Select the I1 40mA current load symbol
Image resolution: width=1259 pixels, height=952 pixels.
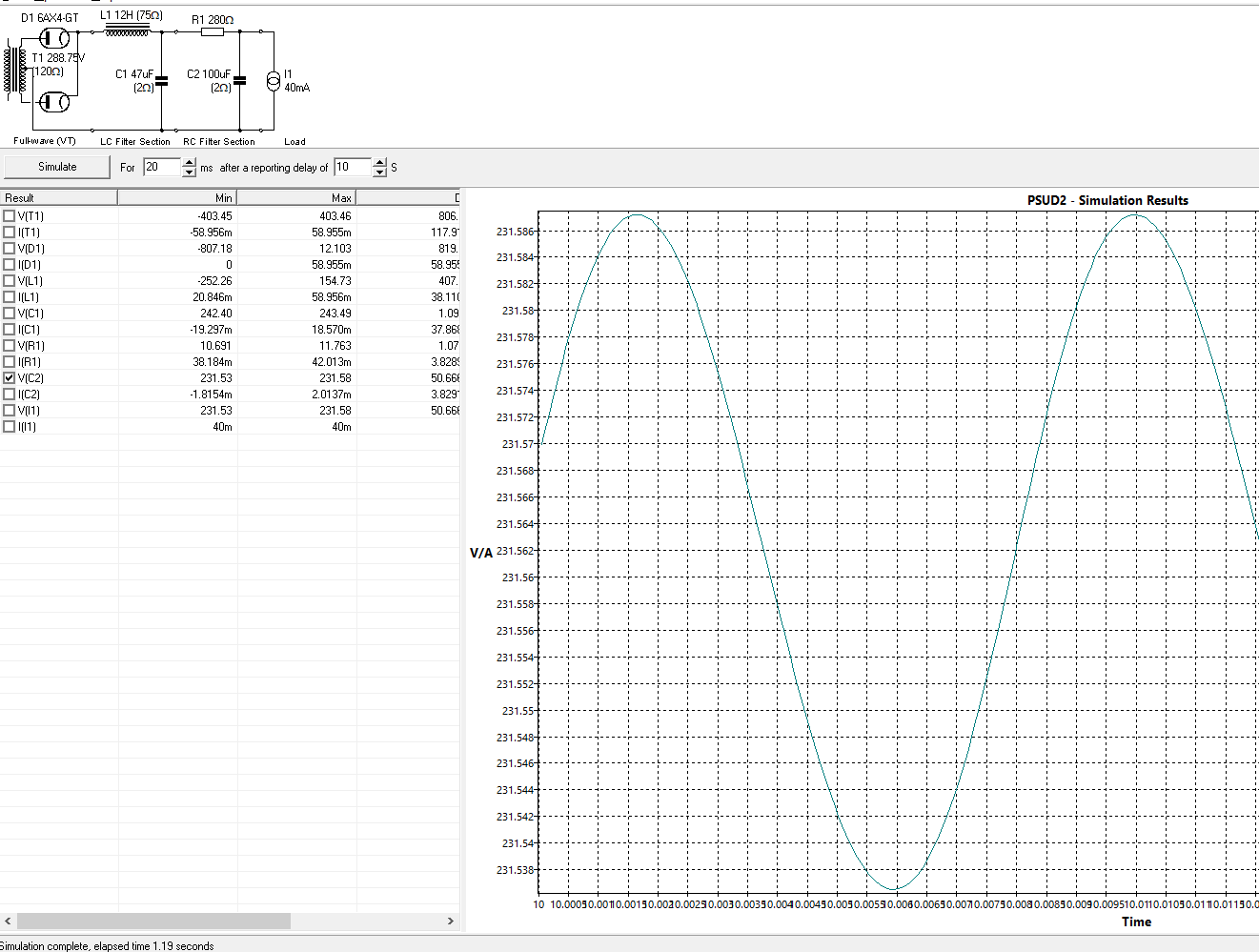click(274, 81)
